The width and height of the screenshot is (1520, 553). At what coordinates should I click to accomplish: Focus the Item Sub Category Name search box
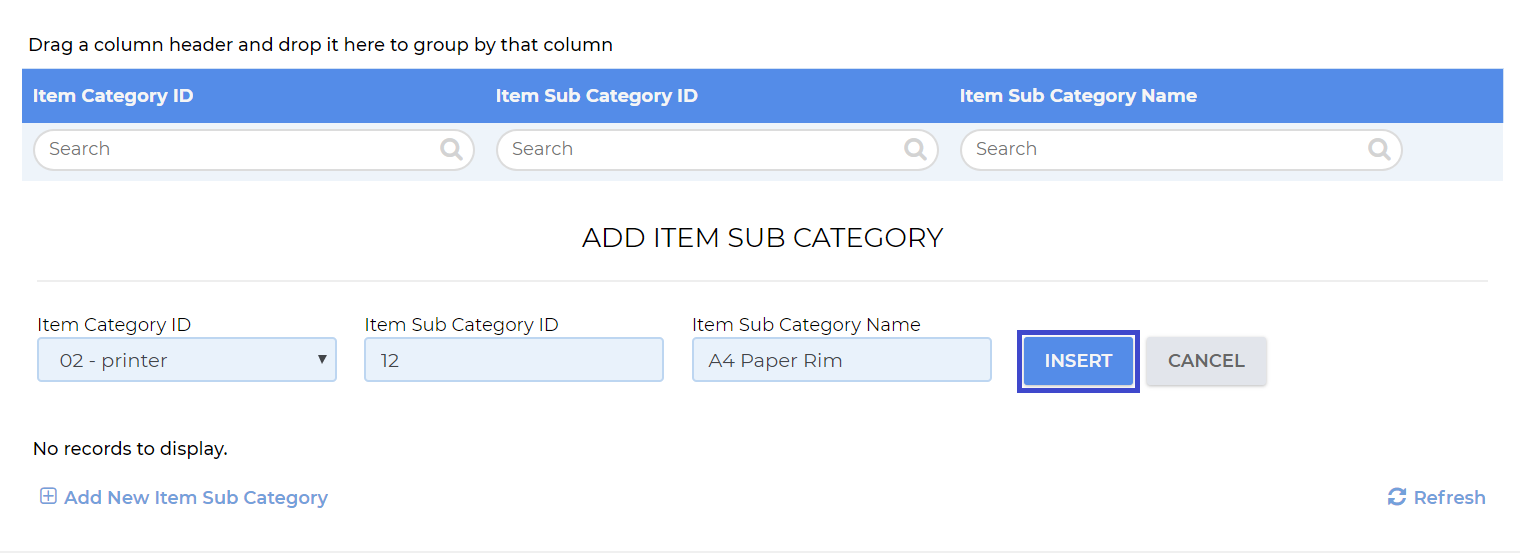click(x=1181, y=149)
